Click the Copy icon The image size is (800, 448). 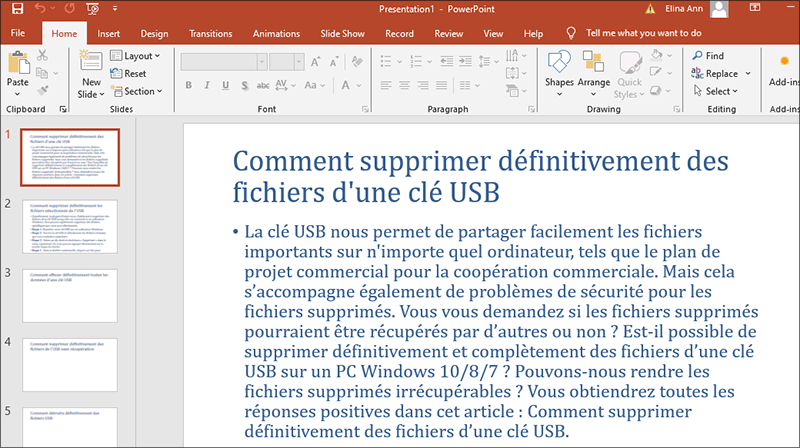pyautogui.click(x=42, y=73)
